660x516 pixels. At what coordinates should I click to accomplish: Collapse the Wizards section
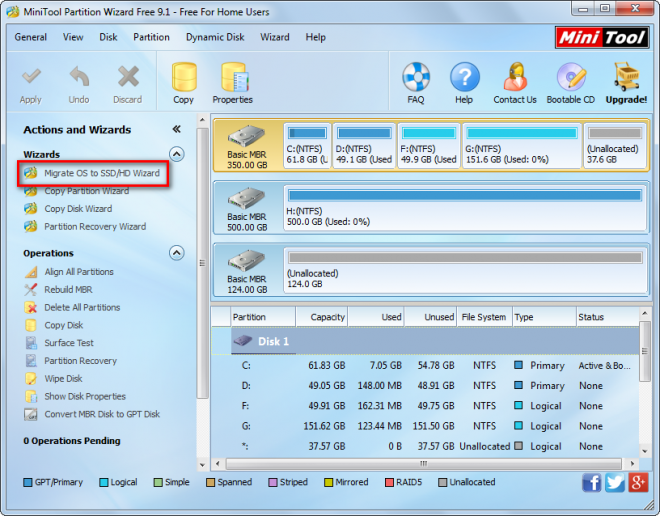(x=177, y=154)
